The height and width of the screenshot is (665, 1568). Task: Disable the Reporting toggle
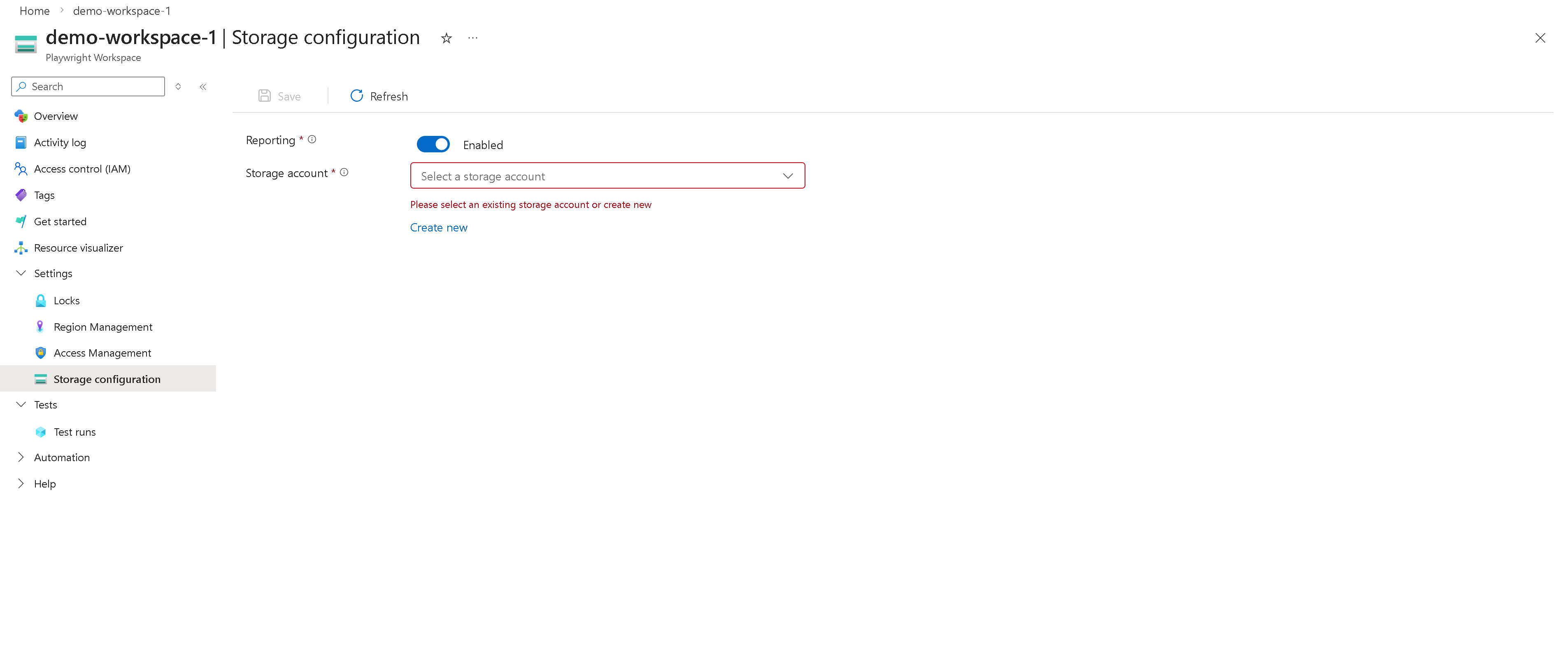[433, 145]
